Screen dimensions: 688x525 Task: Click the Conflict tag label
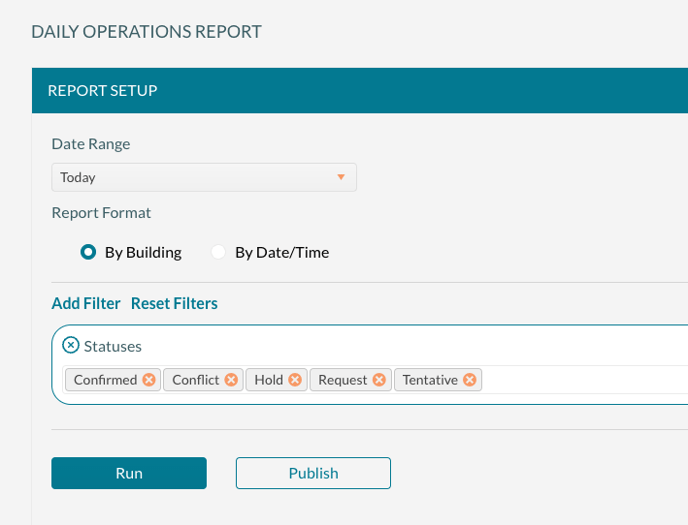tap(196, 380)
